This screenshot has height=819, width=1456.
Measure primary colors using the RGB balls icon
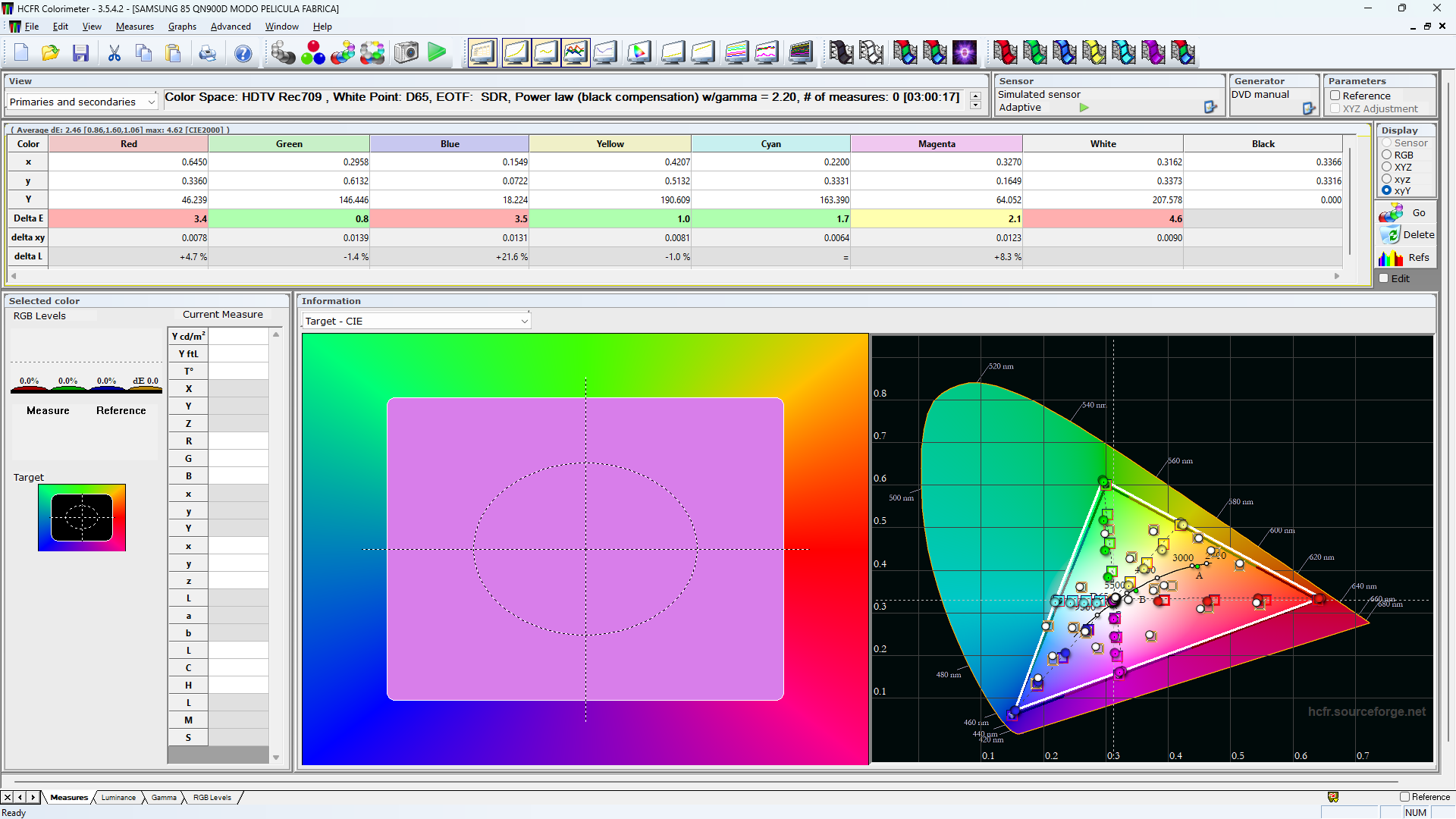click(x=313, y=52)
